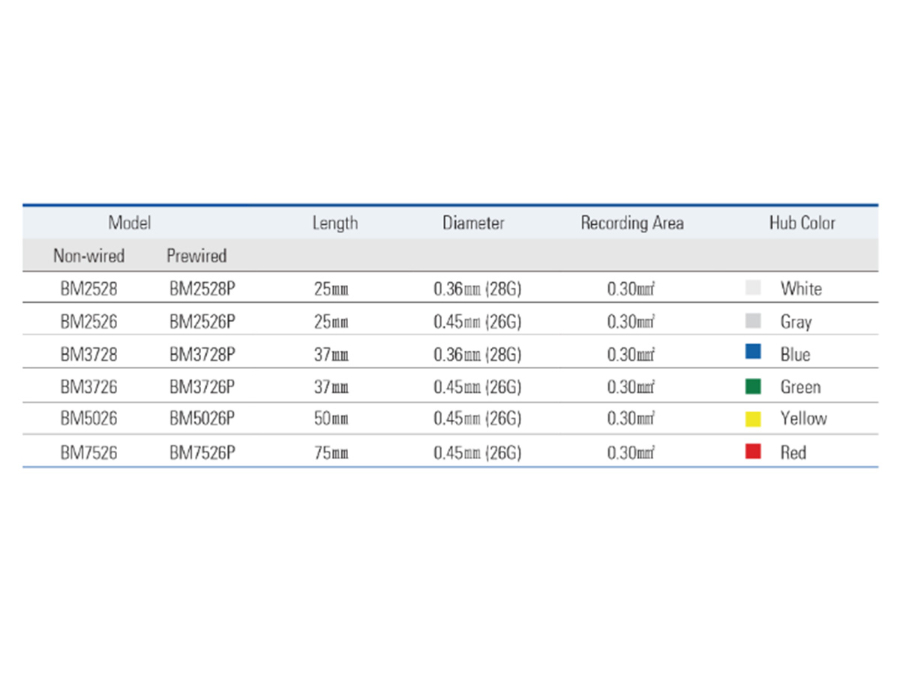The image size is (900, 675).
Task: Click the 0.45mm (26G) diameter in BM3726 row
Action: coord(478,387)
